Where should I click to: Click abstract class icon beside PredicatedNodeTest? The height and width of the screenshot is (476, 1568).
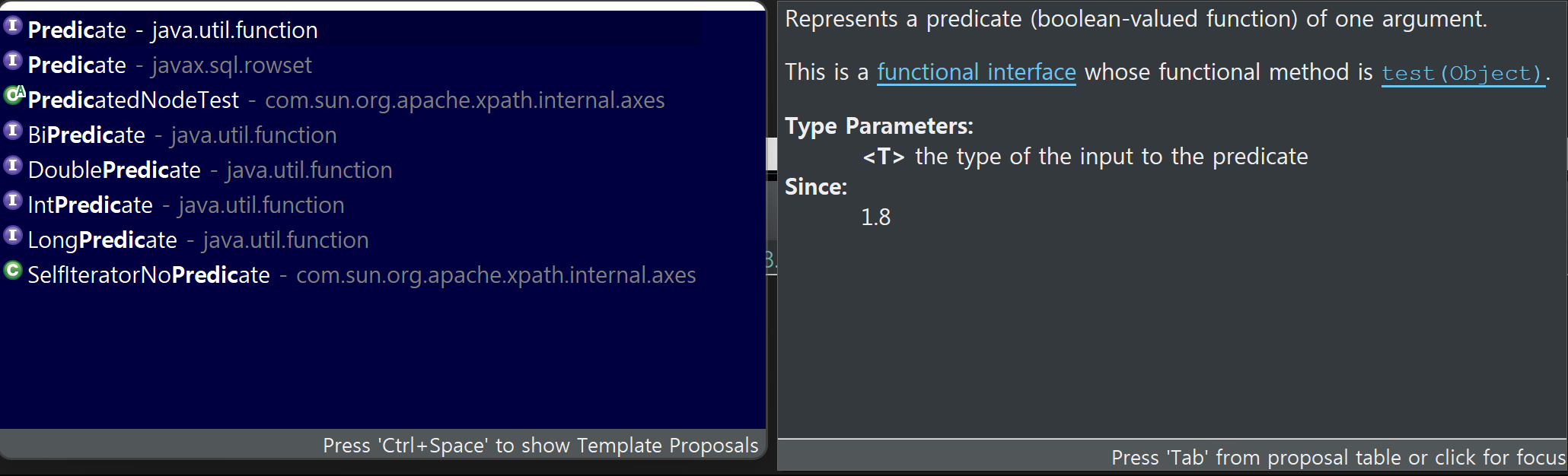(x=14, y=95)
